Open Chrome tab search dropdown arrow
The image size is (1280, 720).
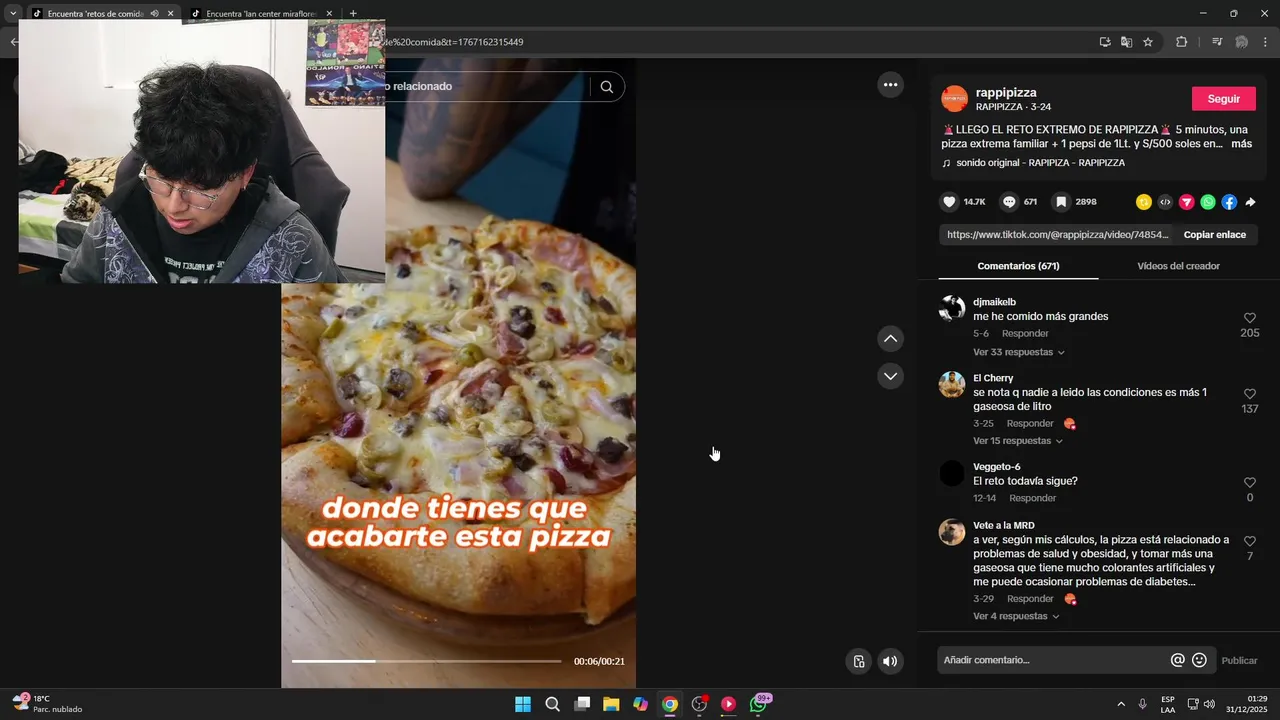[x=13, y=13]
